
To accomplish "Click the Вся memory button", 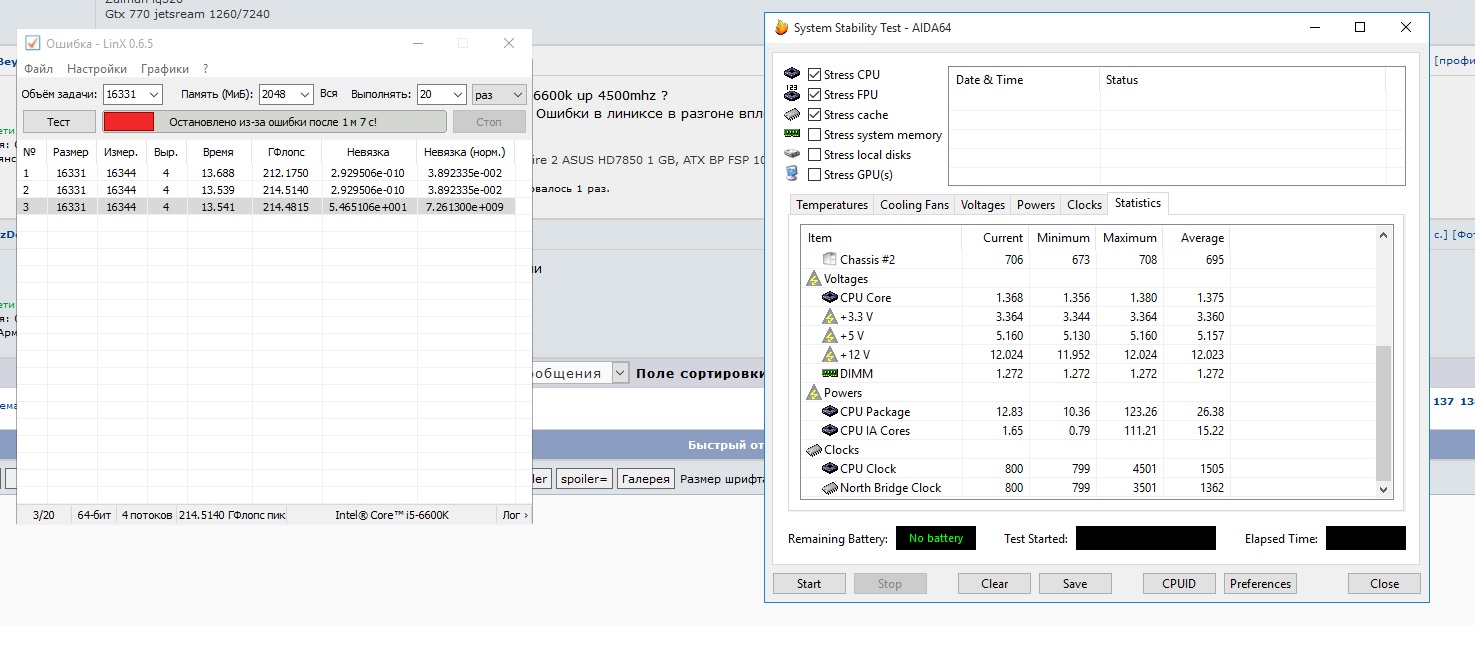I will pos(329,94).
